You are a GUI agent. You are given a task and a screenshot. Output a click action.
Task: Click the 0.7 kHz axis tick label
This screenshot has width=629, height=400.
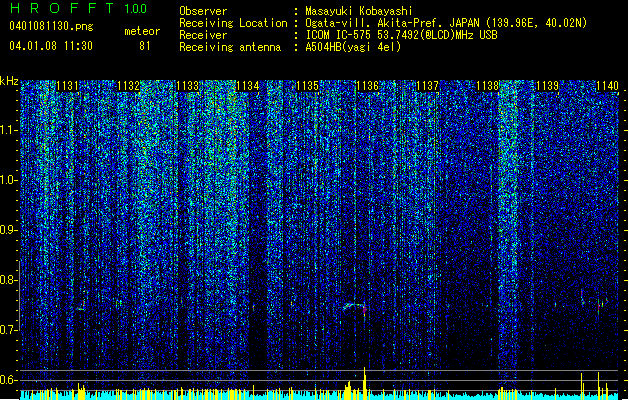[8, 330]
